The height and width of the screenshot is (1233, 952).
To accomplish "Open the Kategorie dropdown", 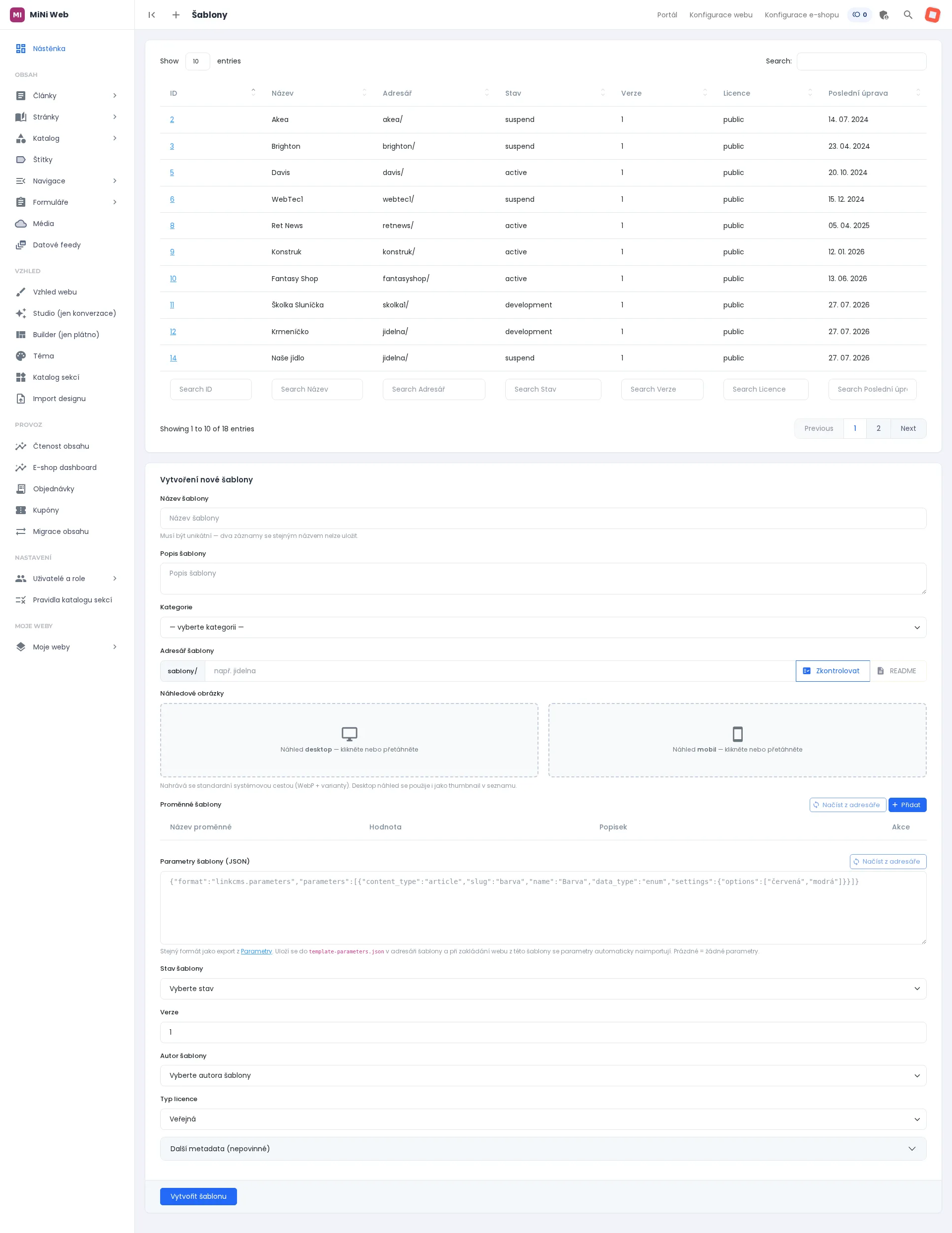I will (x=542, y=627).
